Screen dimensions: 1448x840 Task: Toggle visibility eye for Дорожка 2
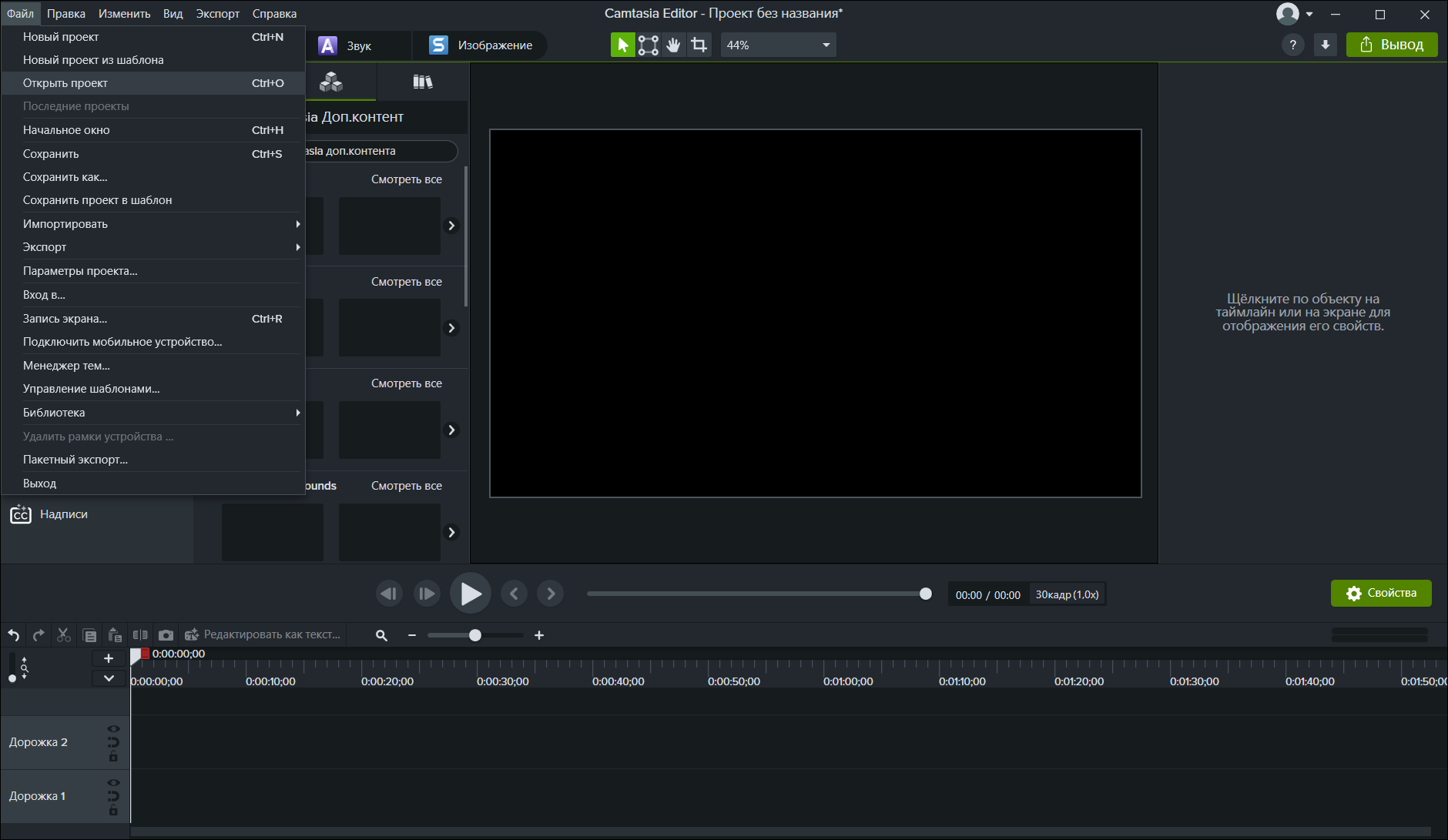pyautogui.click(x=113, y=728)
